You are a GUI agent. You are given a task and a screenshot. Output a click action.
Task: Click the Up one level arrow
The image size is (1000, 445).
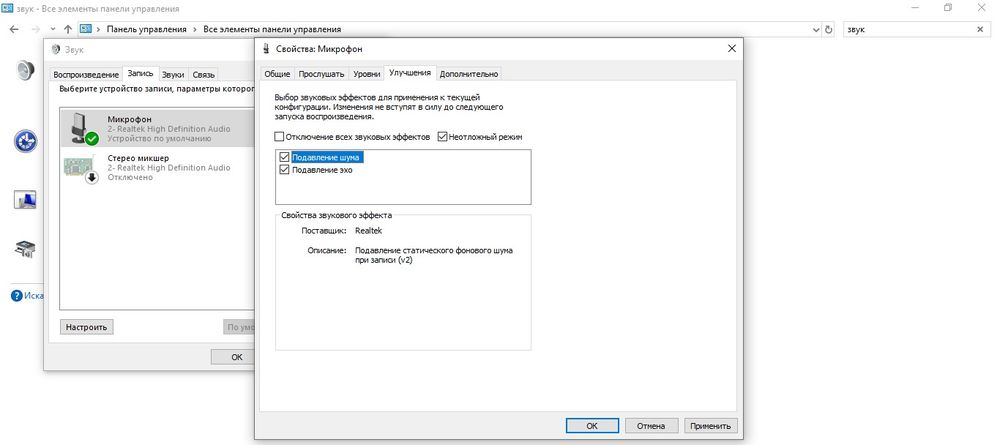pyautogui.click(x=68, y=29)
